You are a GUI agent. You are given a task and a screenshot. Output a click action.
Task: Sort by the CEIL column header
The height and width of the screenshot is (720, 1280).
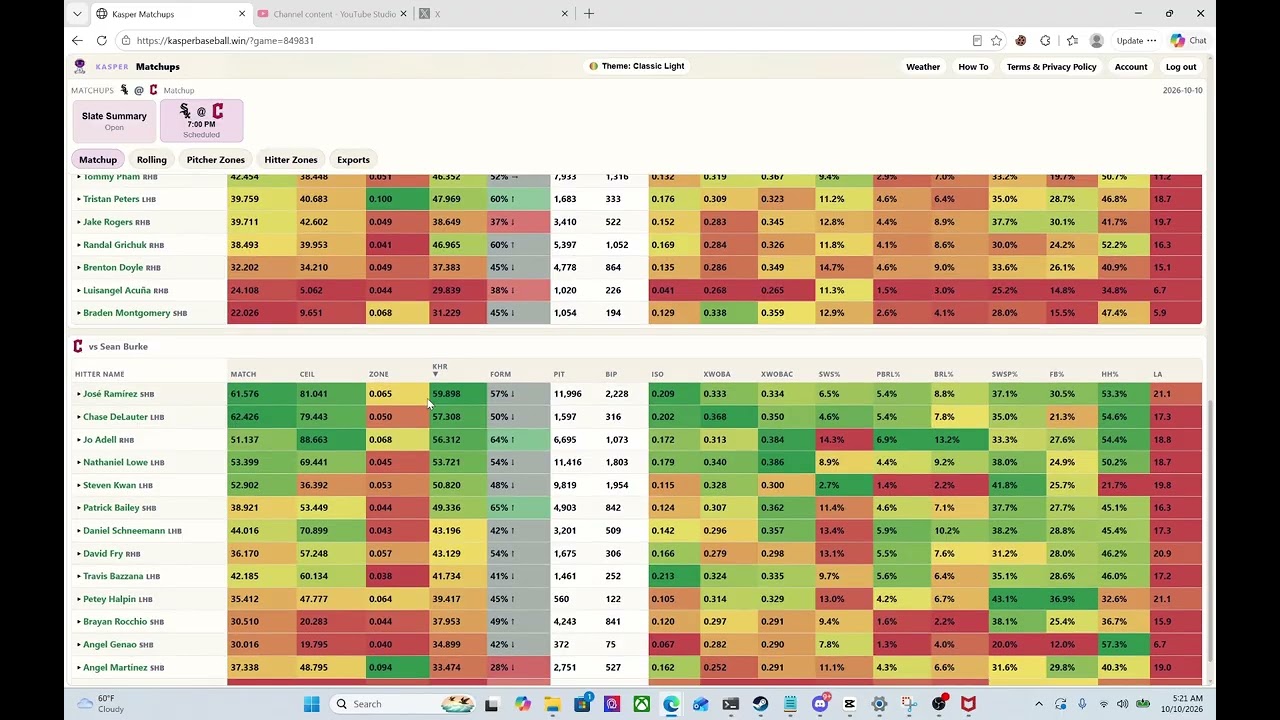pyautogui.click(x=307, y=374)
